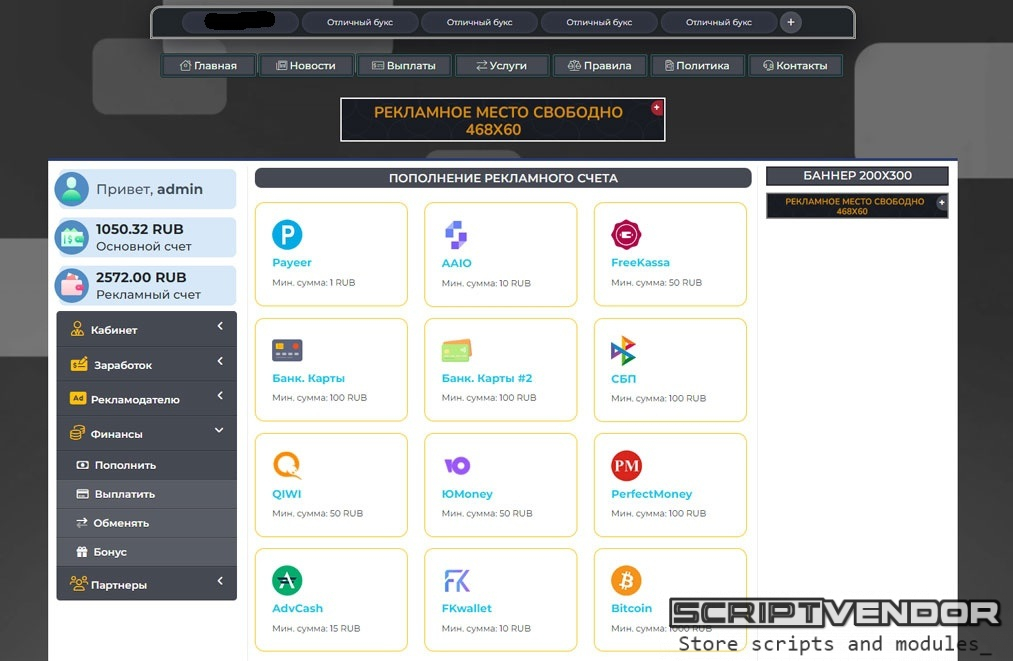Image resolution: width=1013 pixels, height=661 pixels.
Task: Click the plus icon on the sidebar banner
Action: tap(942, 202)
